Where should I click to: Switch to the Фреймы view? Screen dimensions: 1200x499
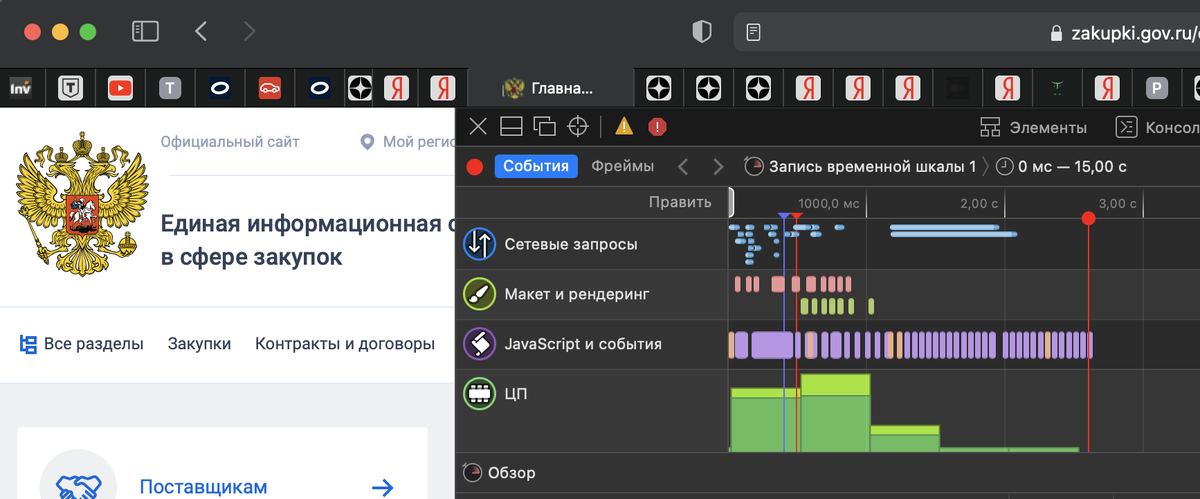click(x=622, y=166)
